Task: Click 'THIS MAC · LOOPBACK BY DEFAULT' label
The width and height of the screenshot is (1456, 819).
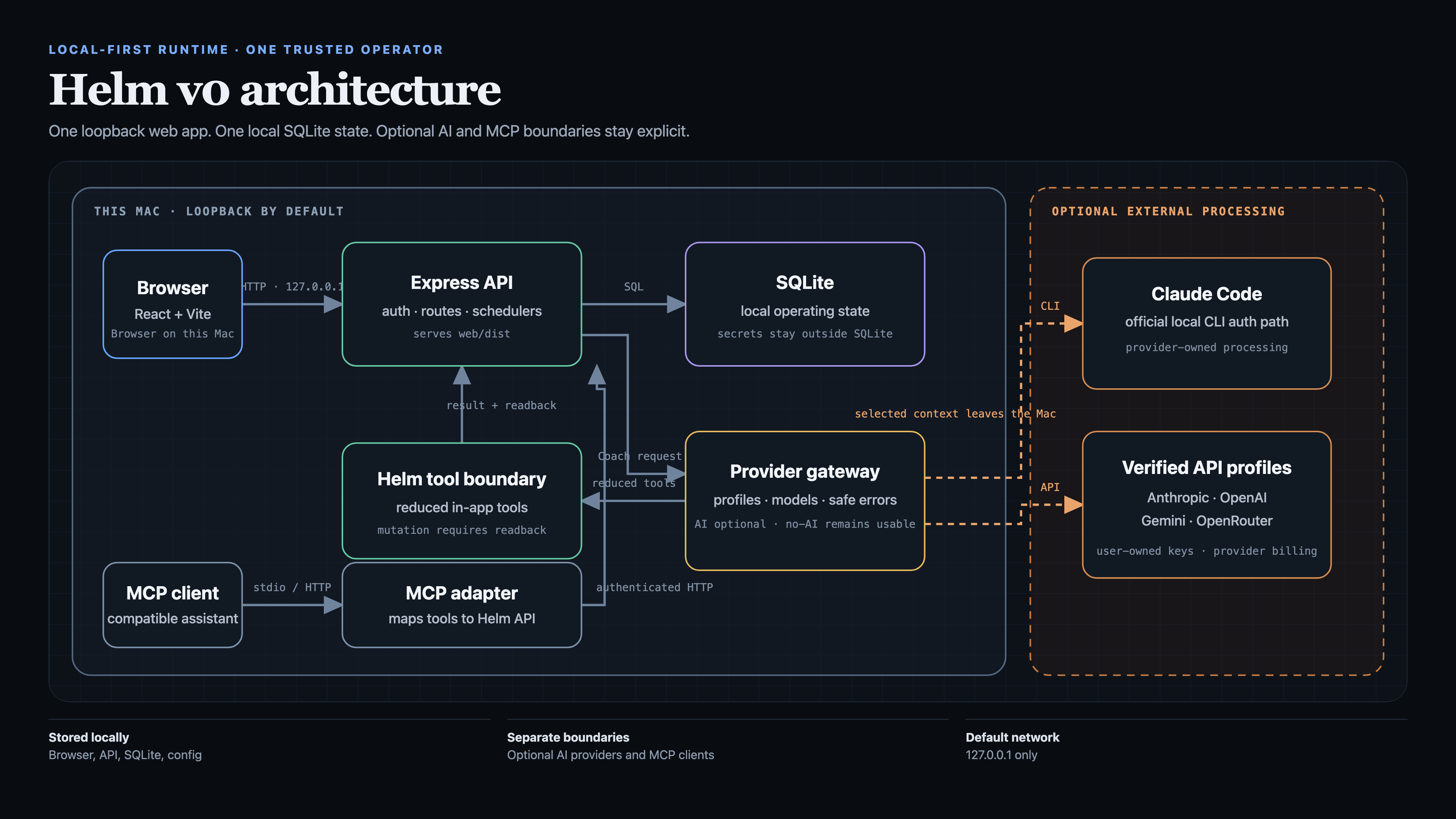Action: click(x=219, y=212)
